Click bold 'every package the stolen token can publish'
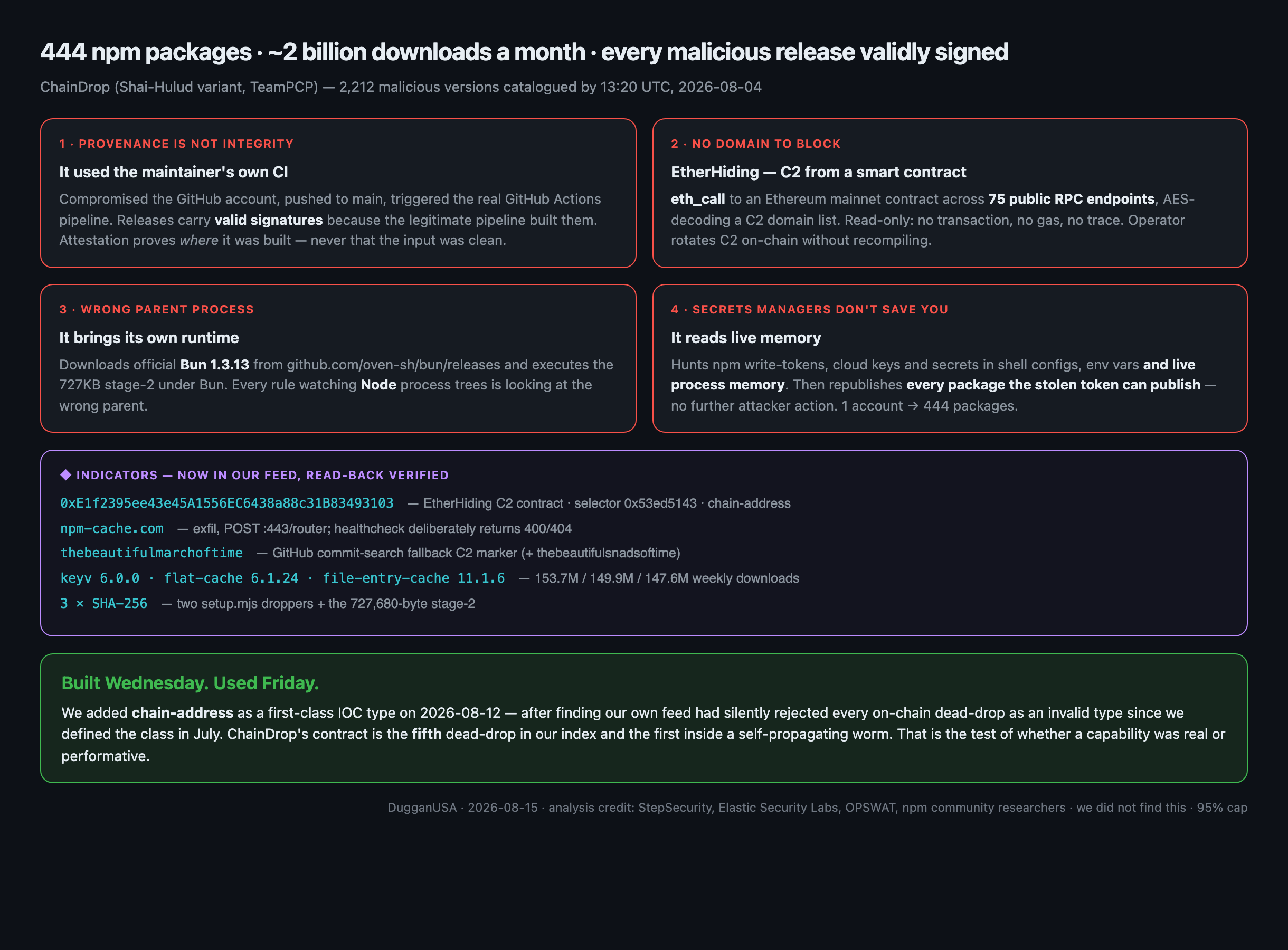Image resolution: width=1288 pixels, height=950 pixels. (1054, 385)
